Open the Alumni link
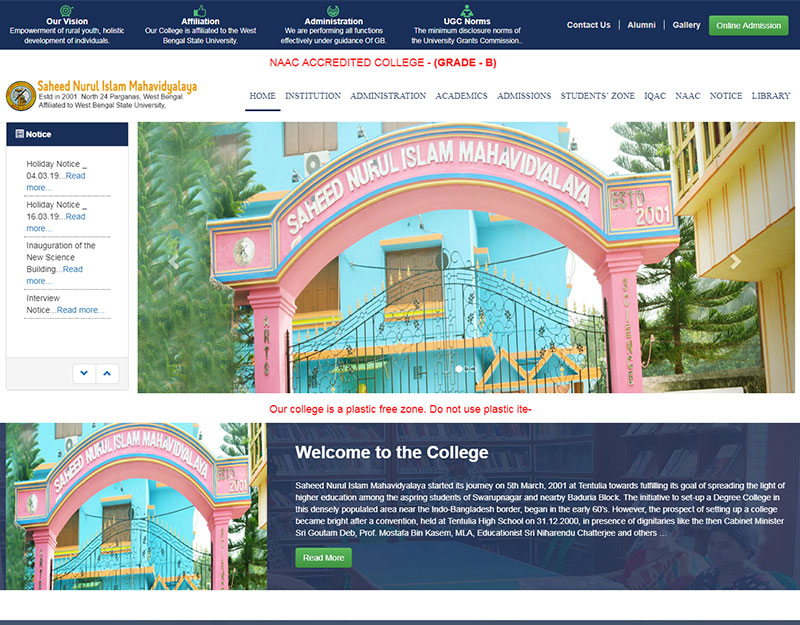 pos(641,24)
